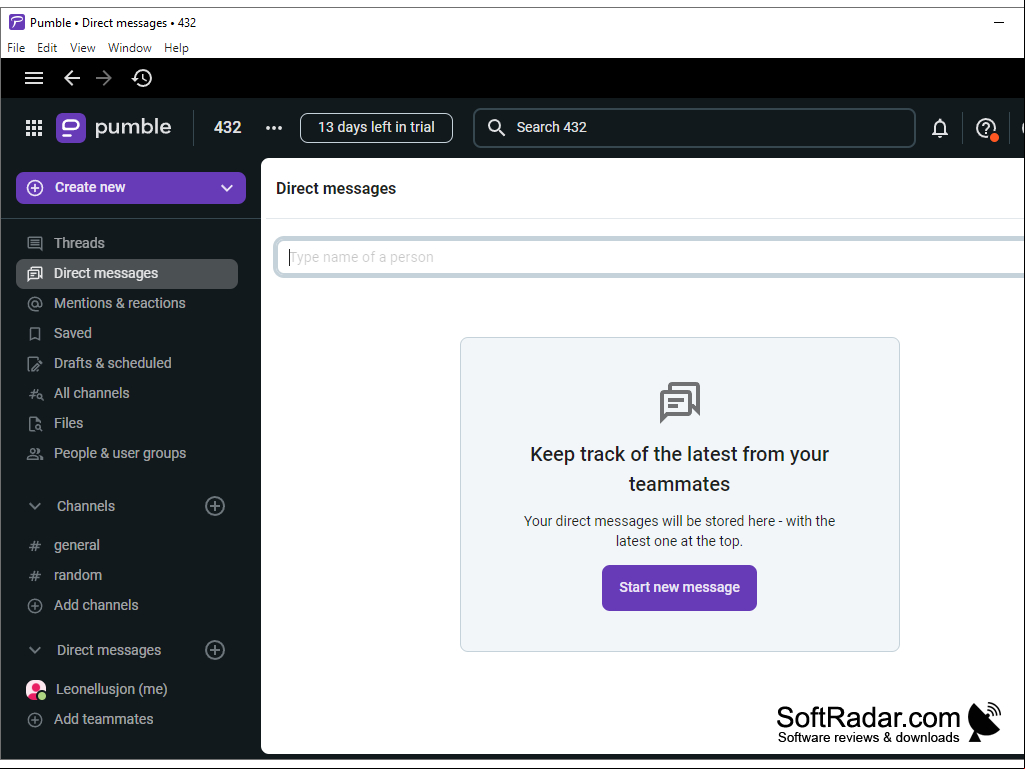
Task: Open People & user groups
Action: [127, 454]
